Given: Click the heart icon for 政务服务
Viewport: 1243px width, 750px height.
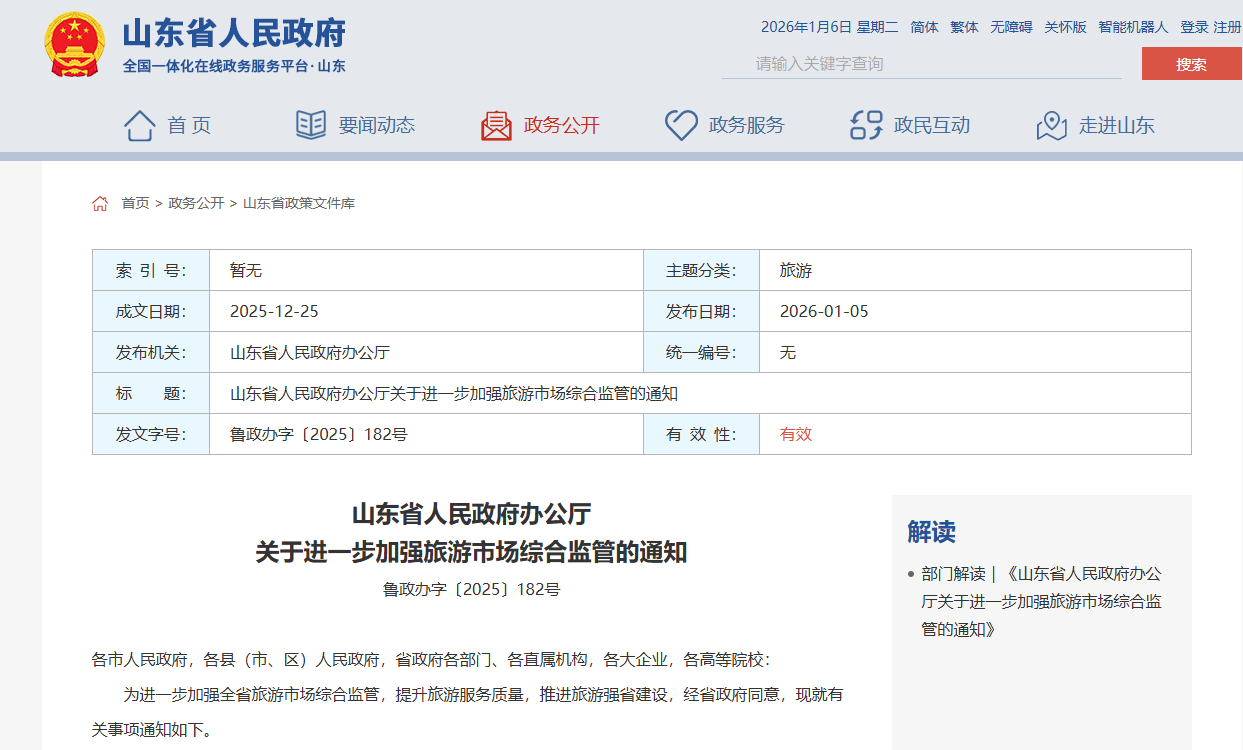Looking at the screenshot, I should [x=681, y=126].
